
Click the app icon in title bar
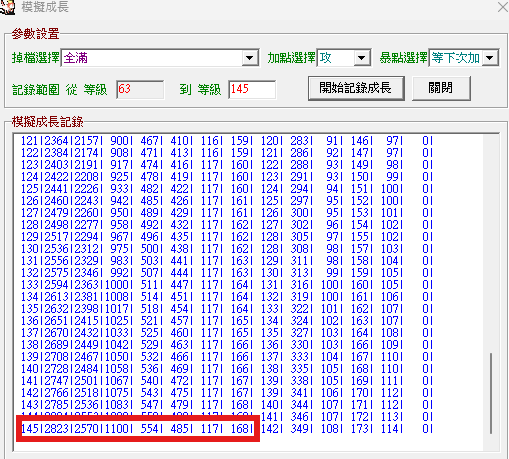7,7
